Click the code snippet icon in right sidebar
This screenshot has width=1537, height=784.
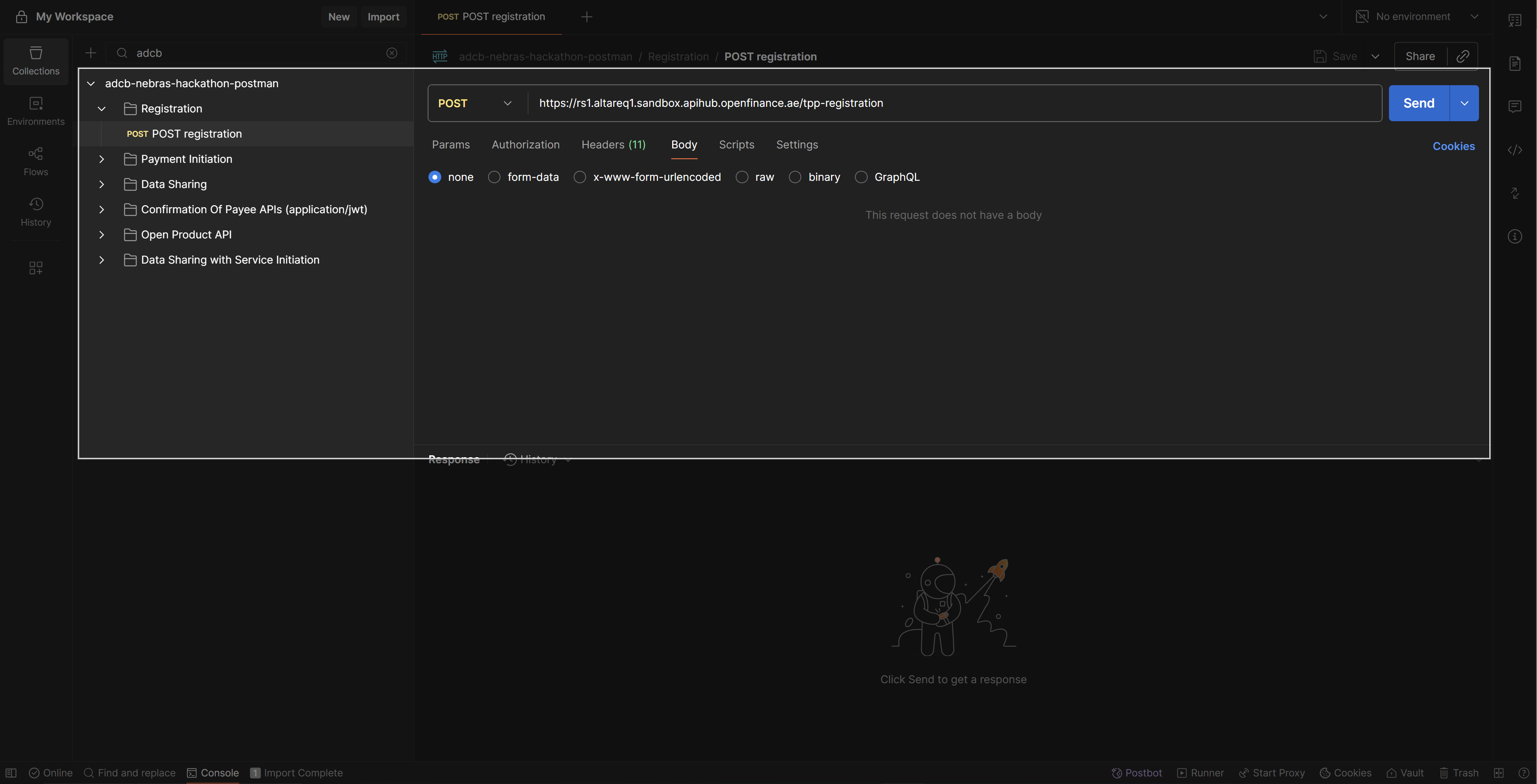(x=1514, y=150)
